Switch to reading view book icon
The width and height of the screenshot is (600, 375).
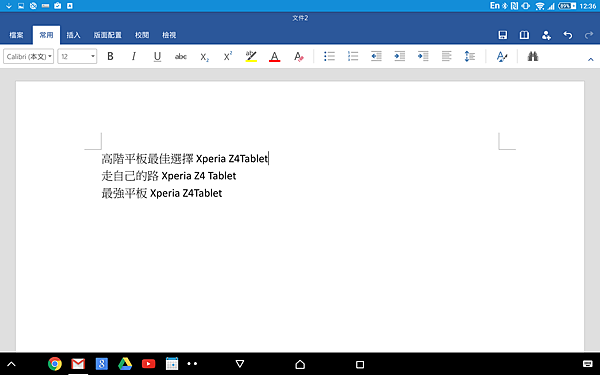(x=524, y=35)
